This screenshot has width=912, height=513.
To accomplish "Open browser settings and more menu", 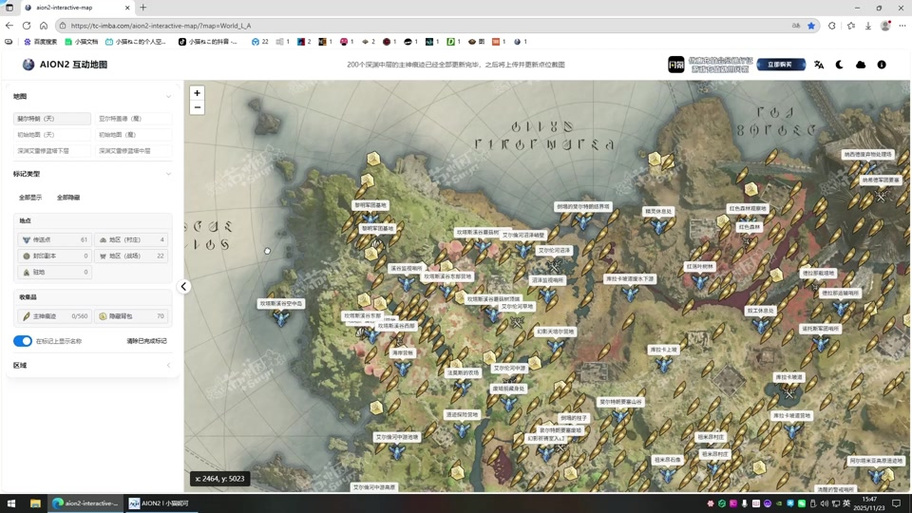I will [x=902, y=26].
